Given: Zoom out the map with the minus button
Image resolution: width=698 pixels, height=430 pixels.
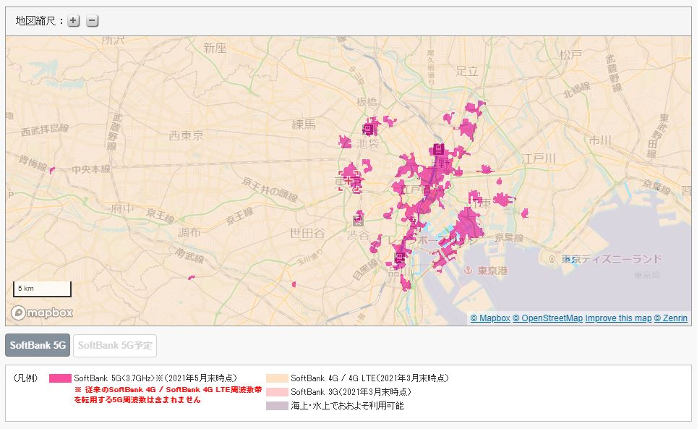Looking at the screenshot, I should click(92, 20).
